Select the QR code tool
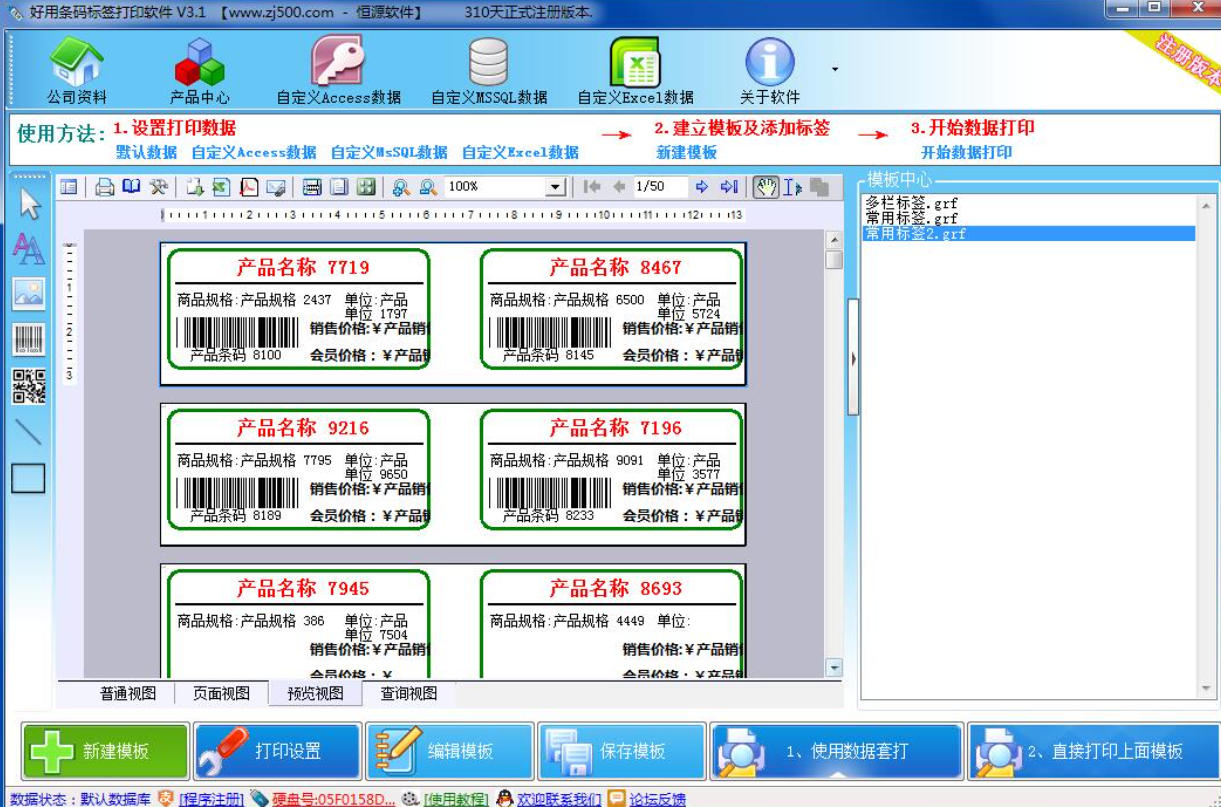This screenshot has width=1221, height=807. (28, 383)
